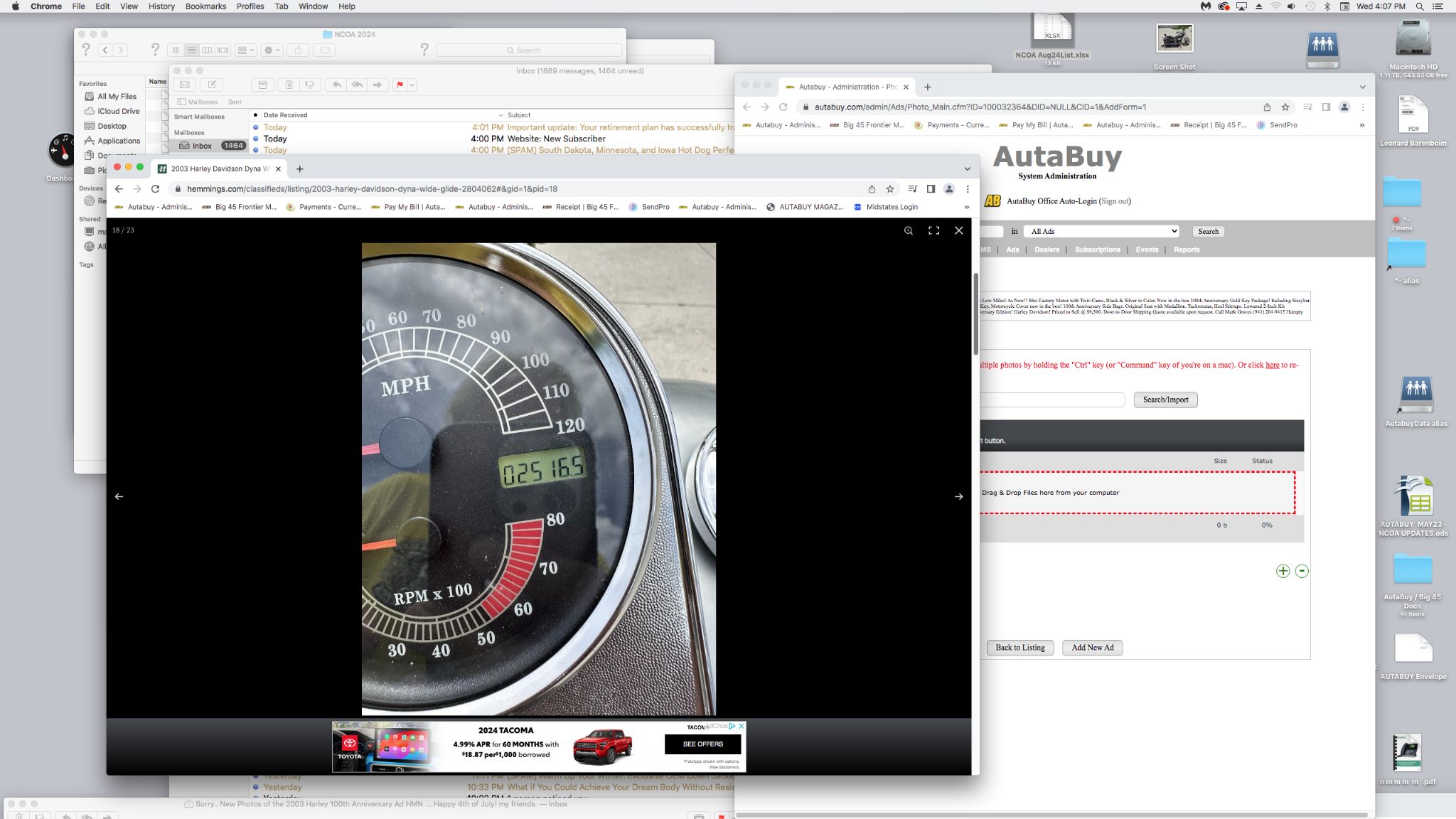Zoom the photo with the magnifier icon

(x=908, y=230)
